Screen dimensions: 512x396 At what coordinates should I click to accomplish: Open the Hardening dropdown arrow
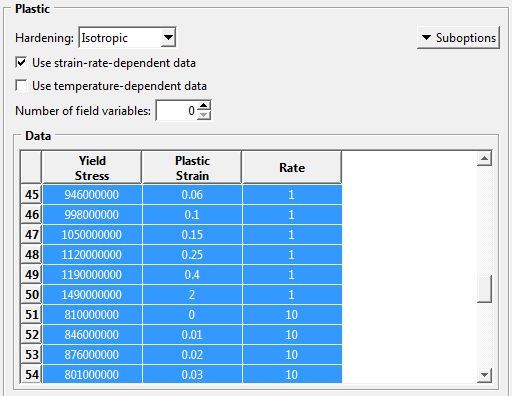168,38
